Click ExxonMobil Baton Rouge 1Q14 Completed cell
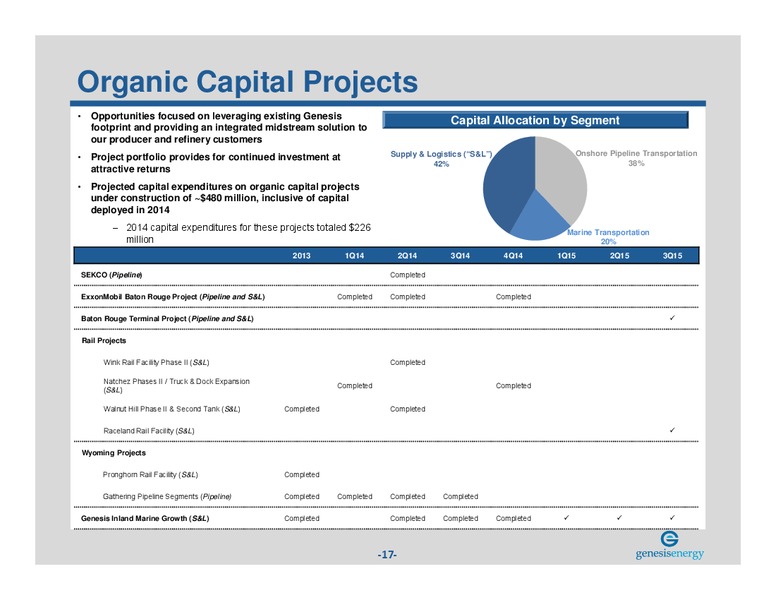Viewport: 776px width, 600px height. coord(354,297)
